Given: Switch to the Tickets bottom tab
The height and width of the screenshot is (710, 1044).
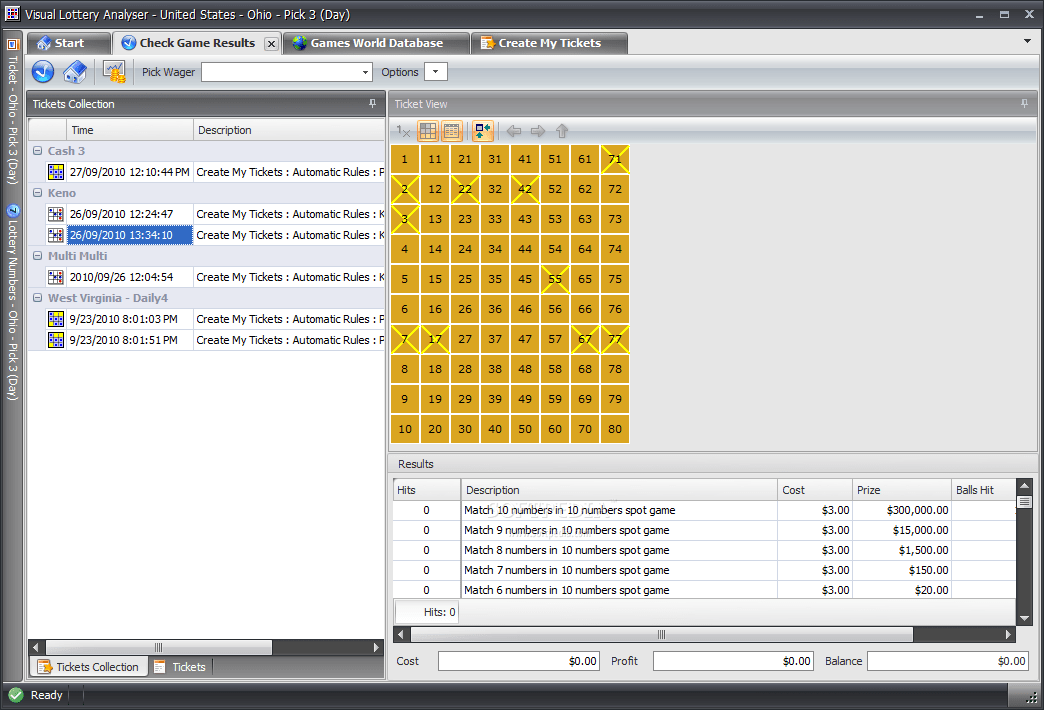Looking at the screenshot, I should [180, 667].
